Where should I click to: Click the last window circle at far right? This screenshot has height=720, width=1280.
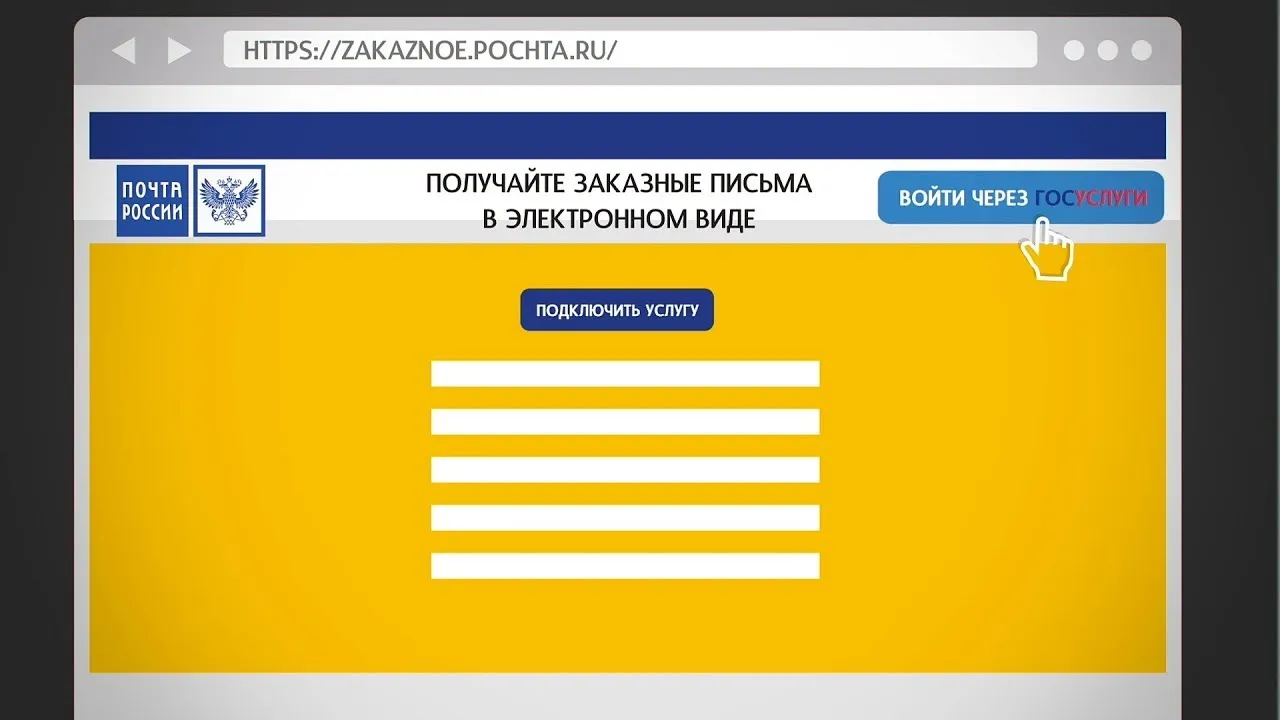pyautogui.click(x=1141, y=50)
